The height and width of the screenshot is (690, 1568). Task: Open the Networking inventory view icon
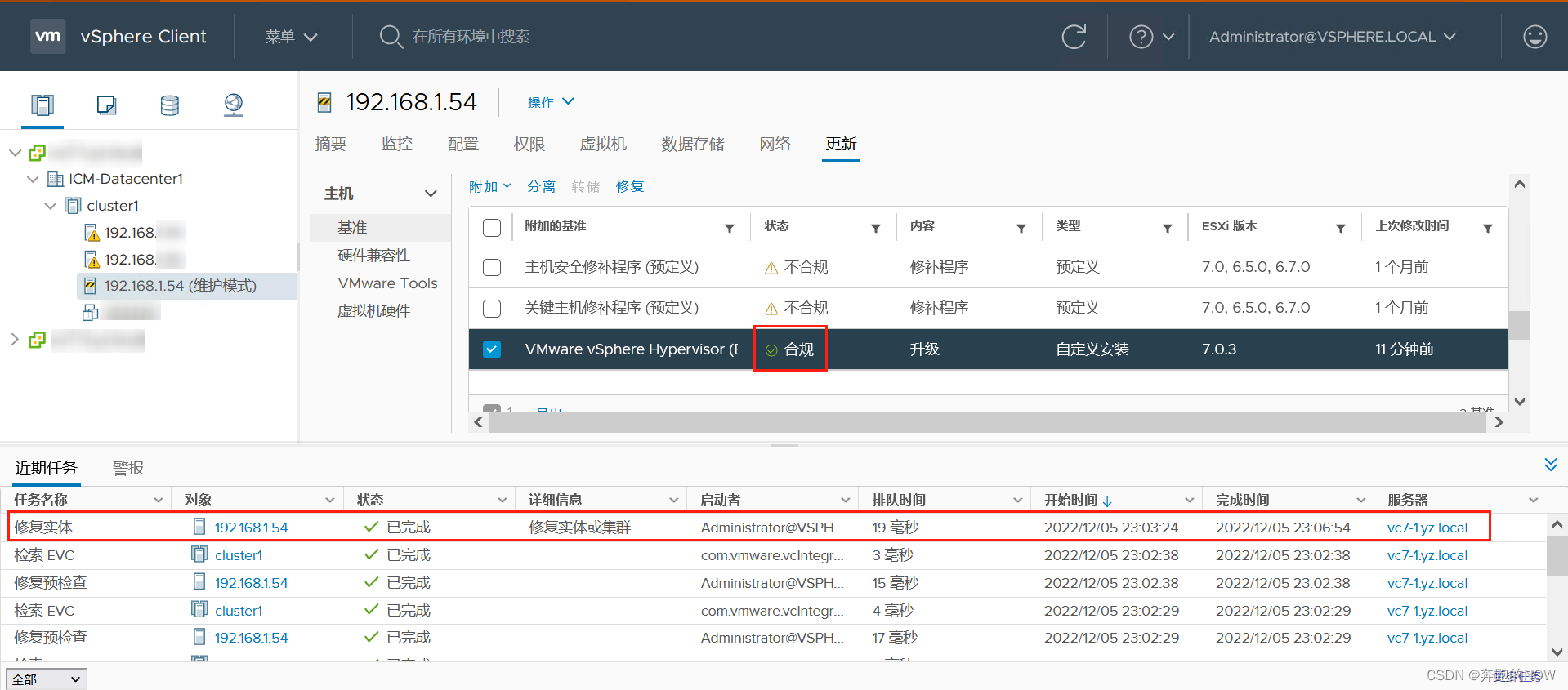pyautogui.click(x=234, y=105)
